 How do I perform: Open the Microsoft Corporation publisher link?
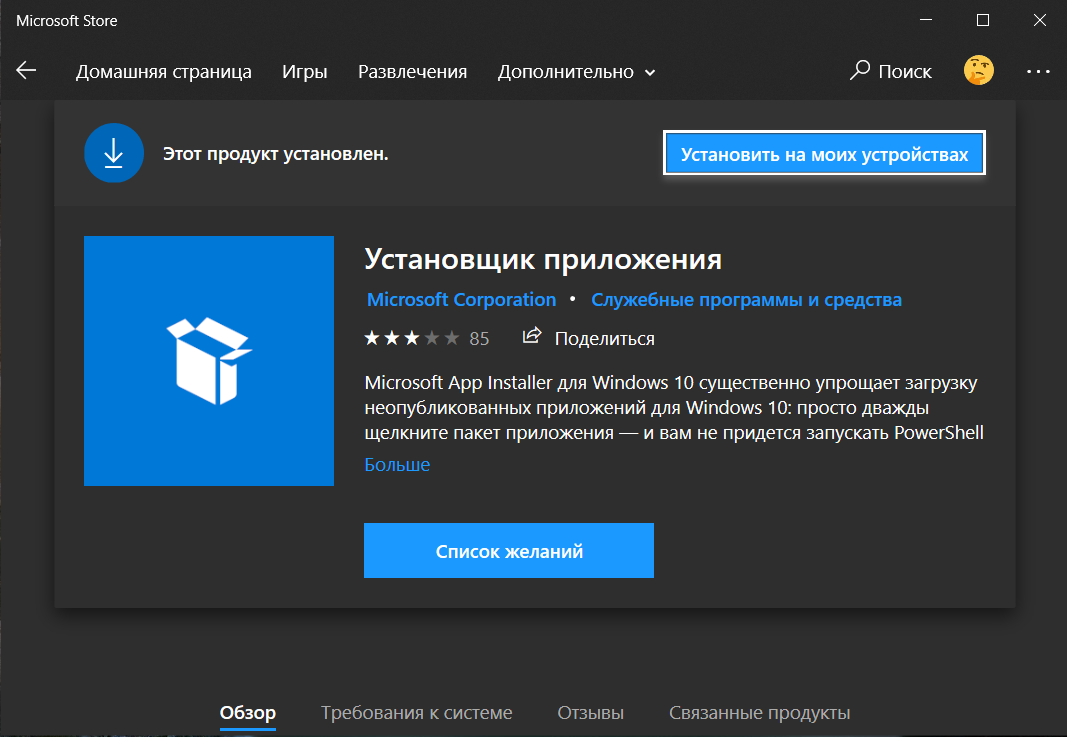click(461, 299)
